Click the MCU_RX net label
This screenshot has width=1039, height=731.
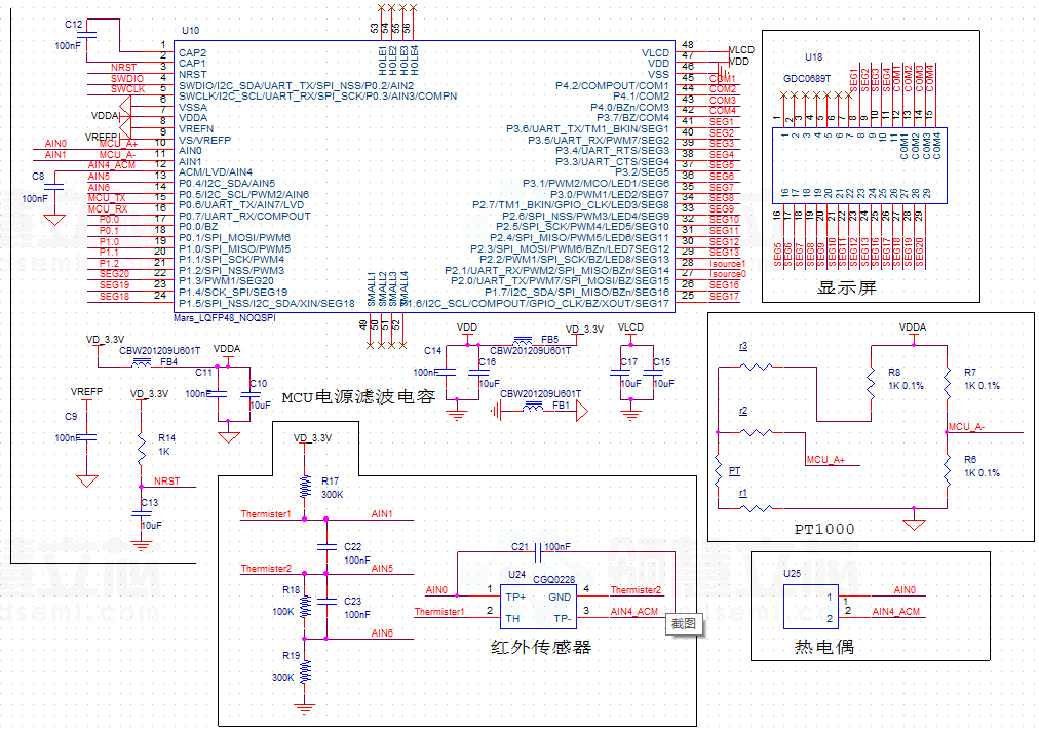[107, 209]
